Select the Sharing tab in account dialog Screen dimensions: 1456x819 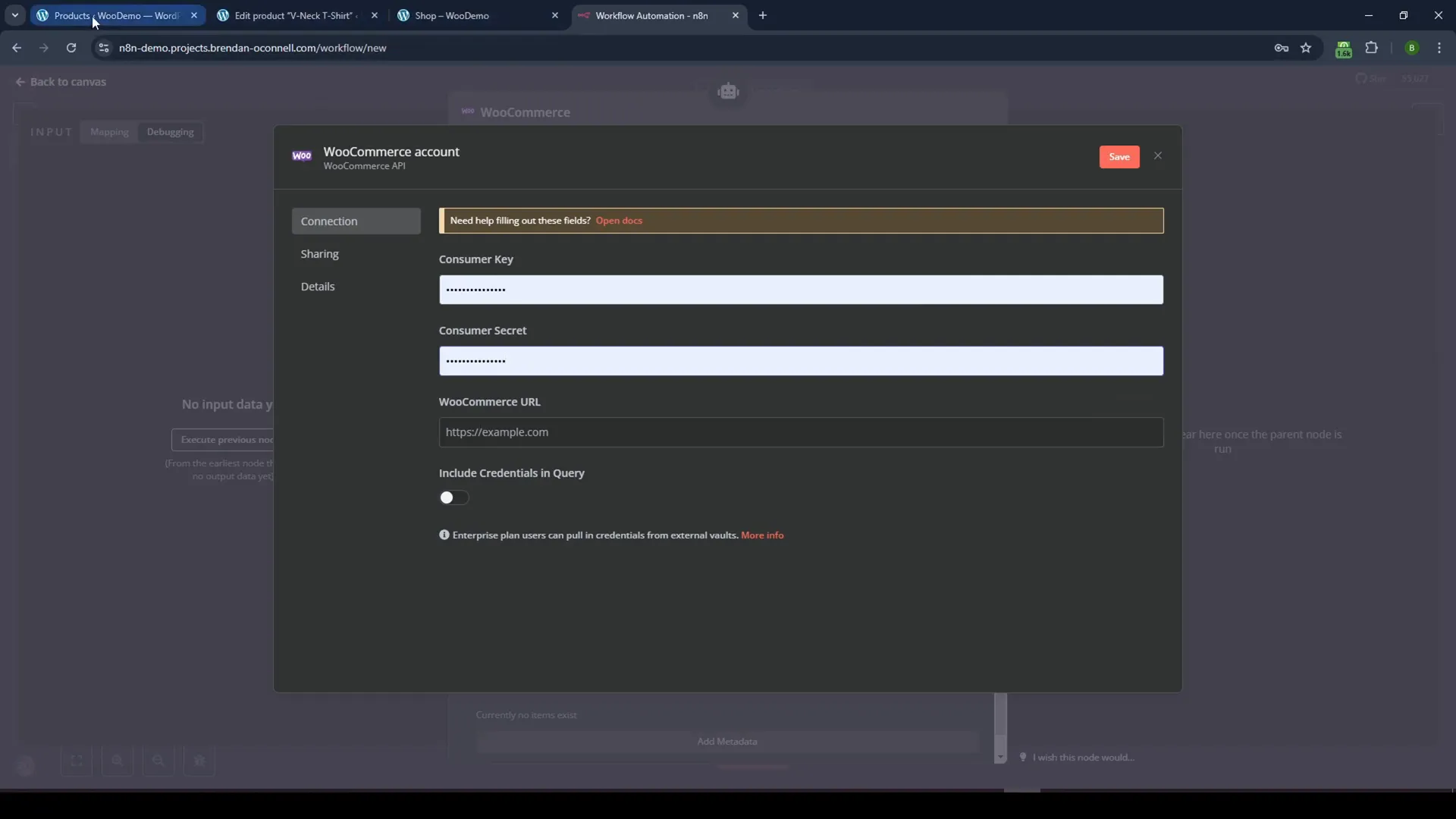point(320,253)
